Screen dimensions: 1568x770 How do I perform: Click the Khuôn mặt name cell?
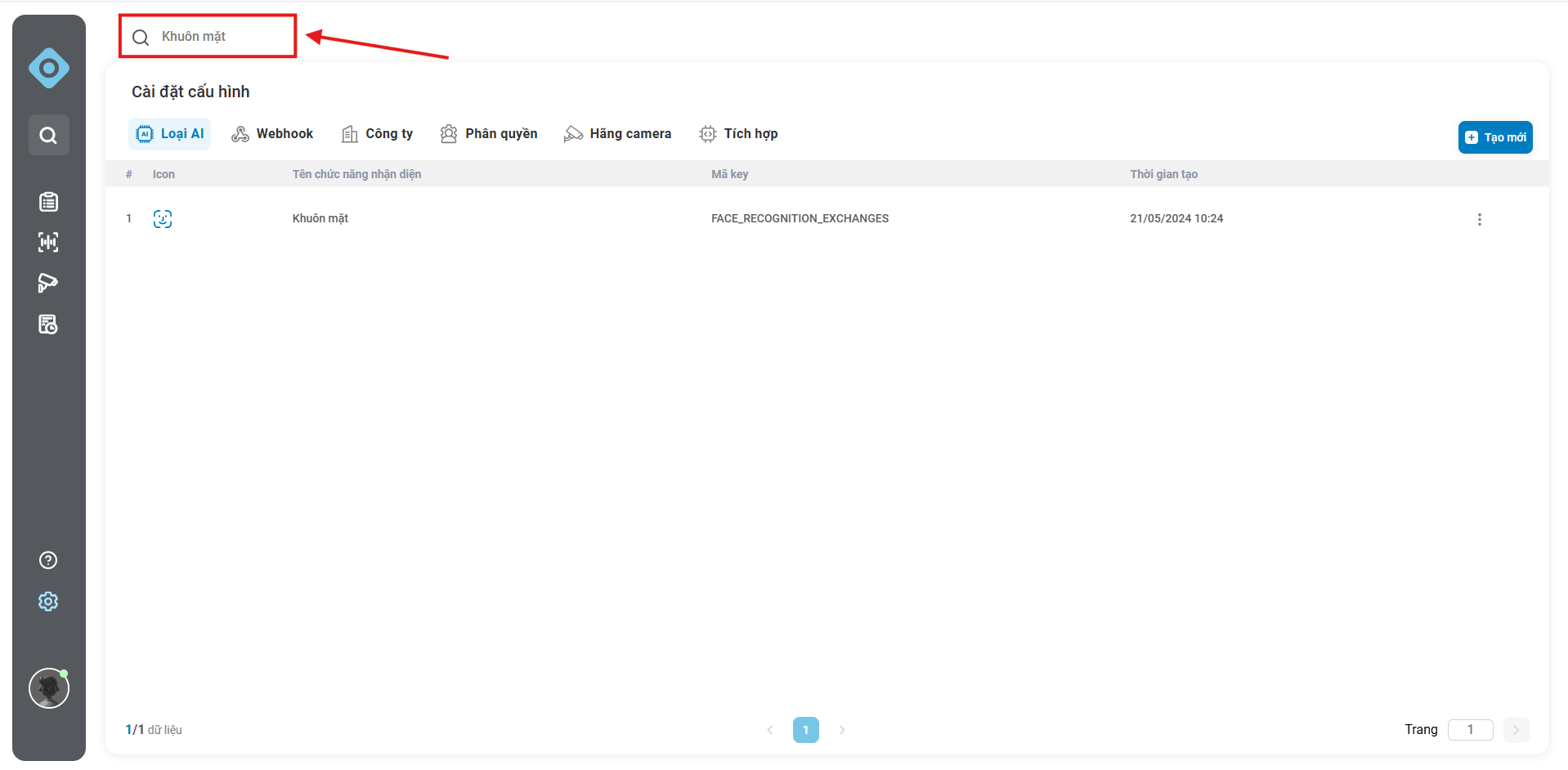point(320,218)
